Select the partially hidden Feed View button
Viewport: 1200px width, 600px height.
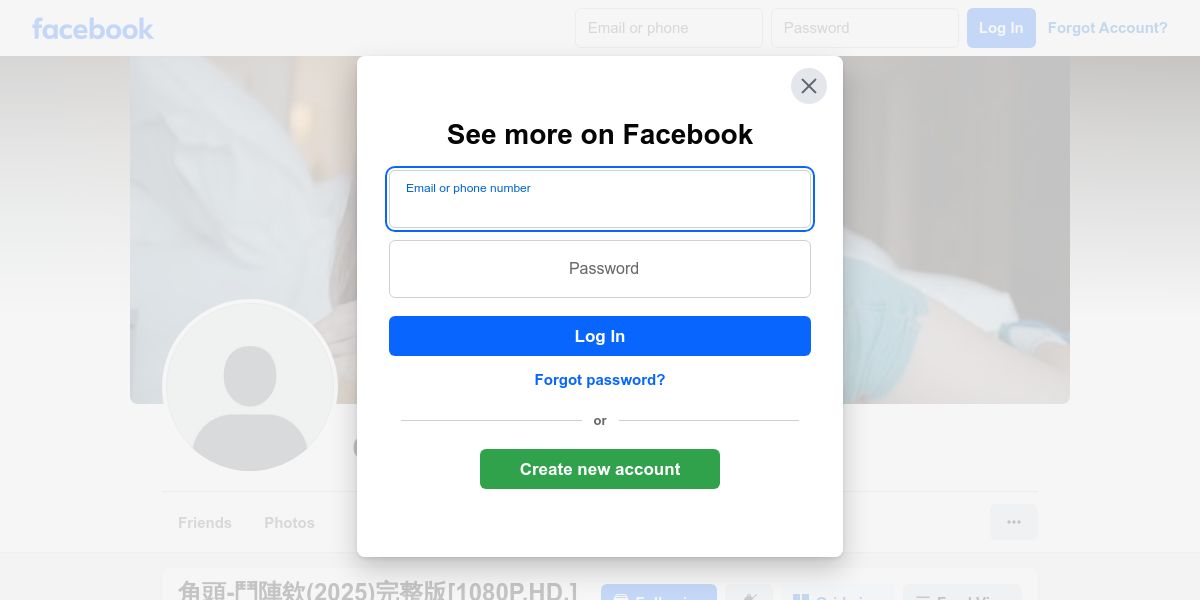point(962,594)
